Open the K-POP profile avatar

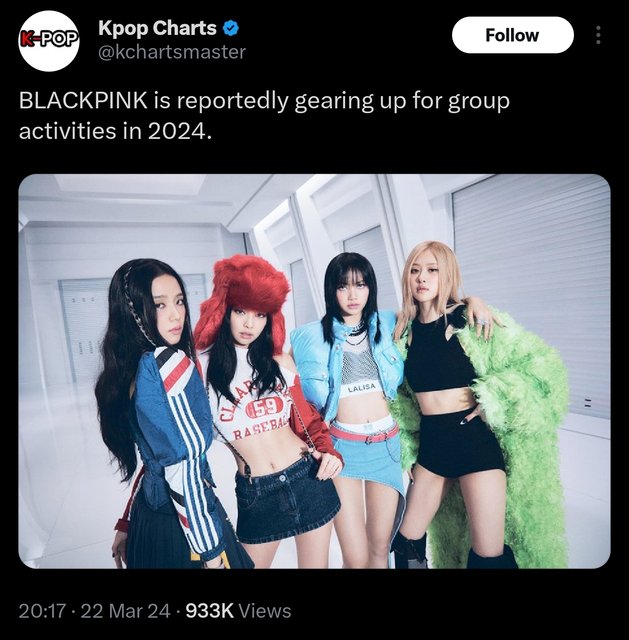coord(49,40)
